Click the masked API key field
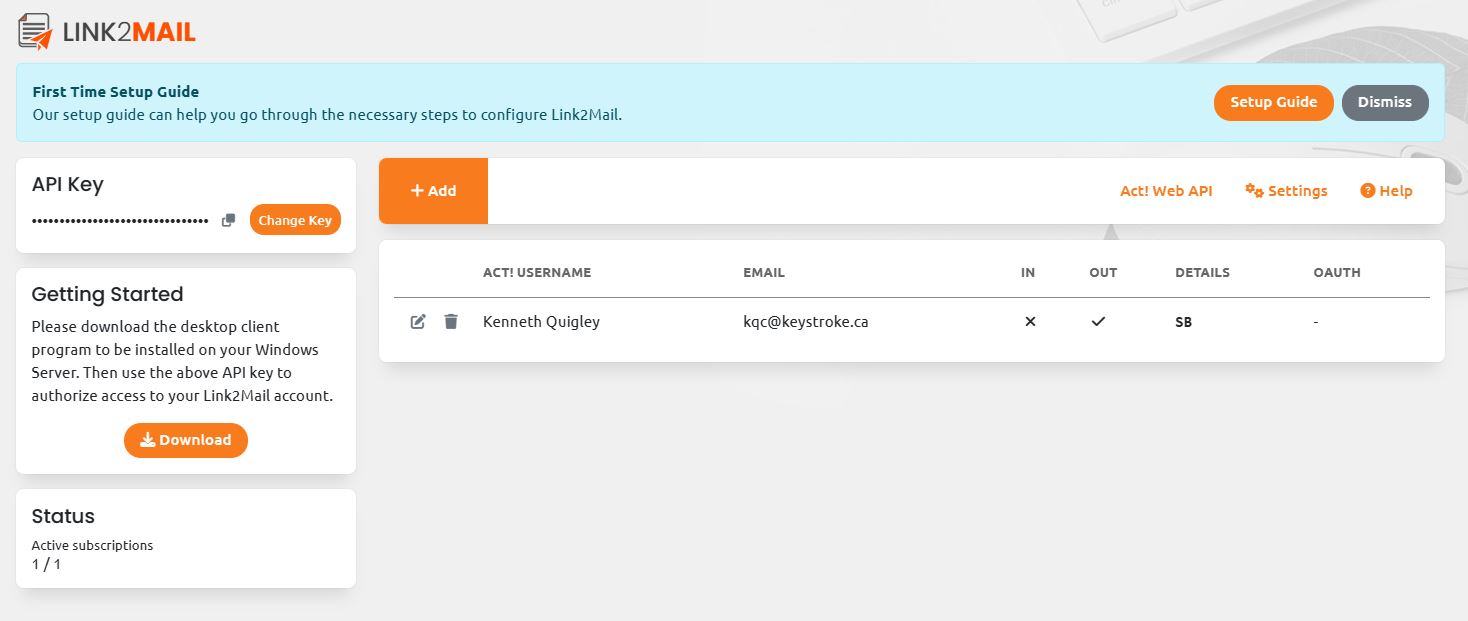This screenshot has height=621, width=1468. click(120, 220)
